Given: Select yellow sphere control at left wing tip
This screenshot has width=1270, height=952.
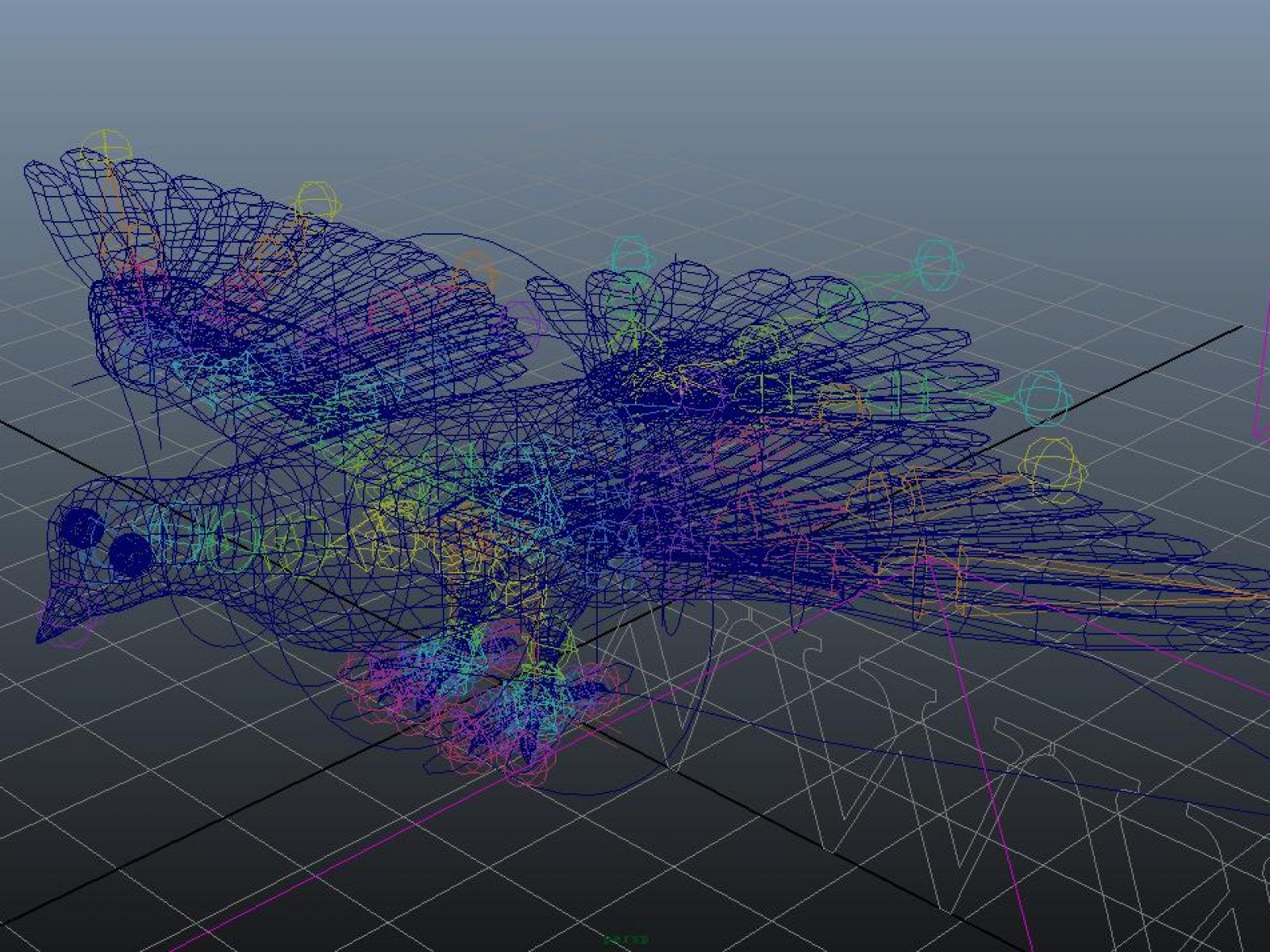Looking at the screenshot, I should (106, 149).
